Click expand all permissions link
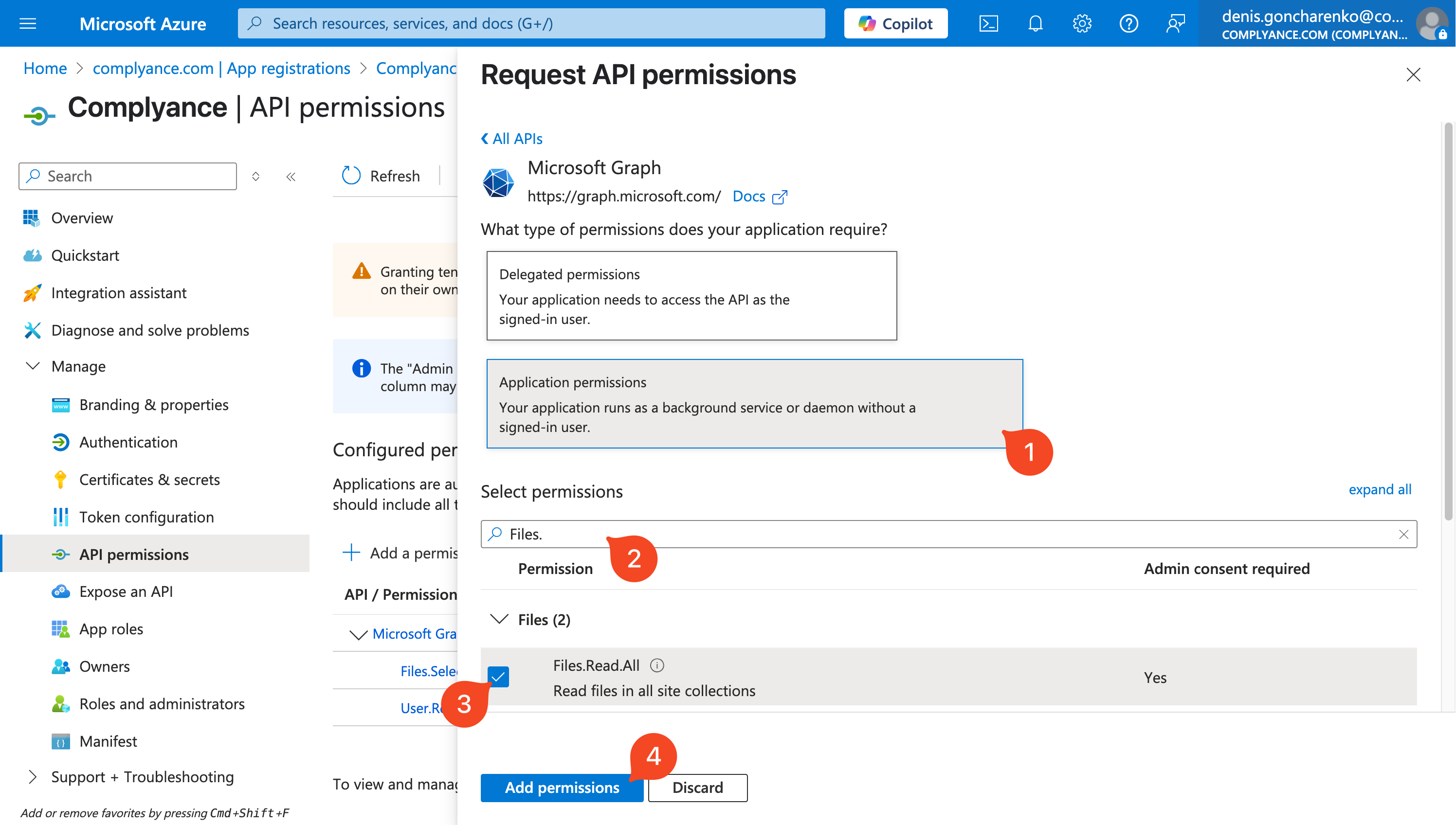The width and height of the screenshot is (1456, 825). (x=1379, y=489)
